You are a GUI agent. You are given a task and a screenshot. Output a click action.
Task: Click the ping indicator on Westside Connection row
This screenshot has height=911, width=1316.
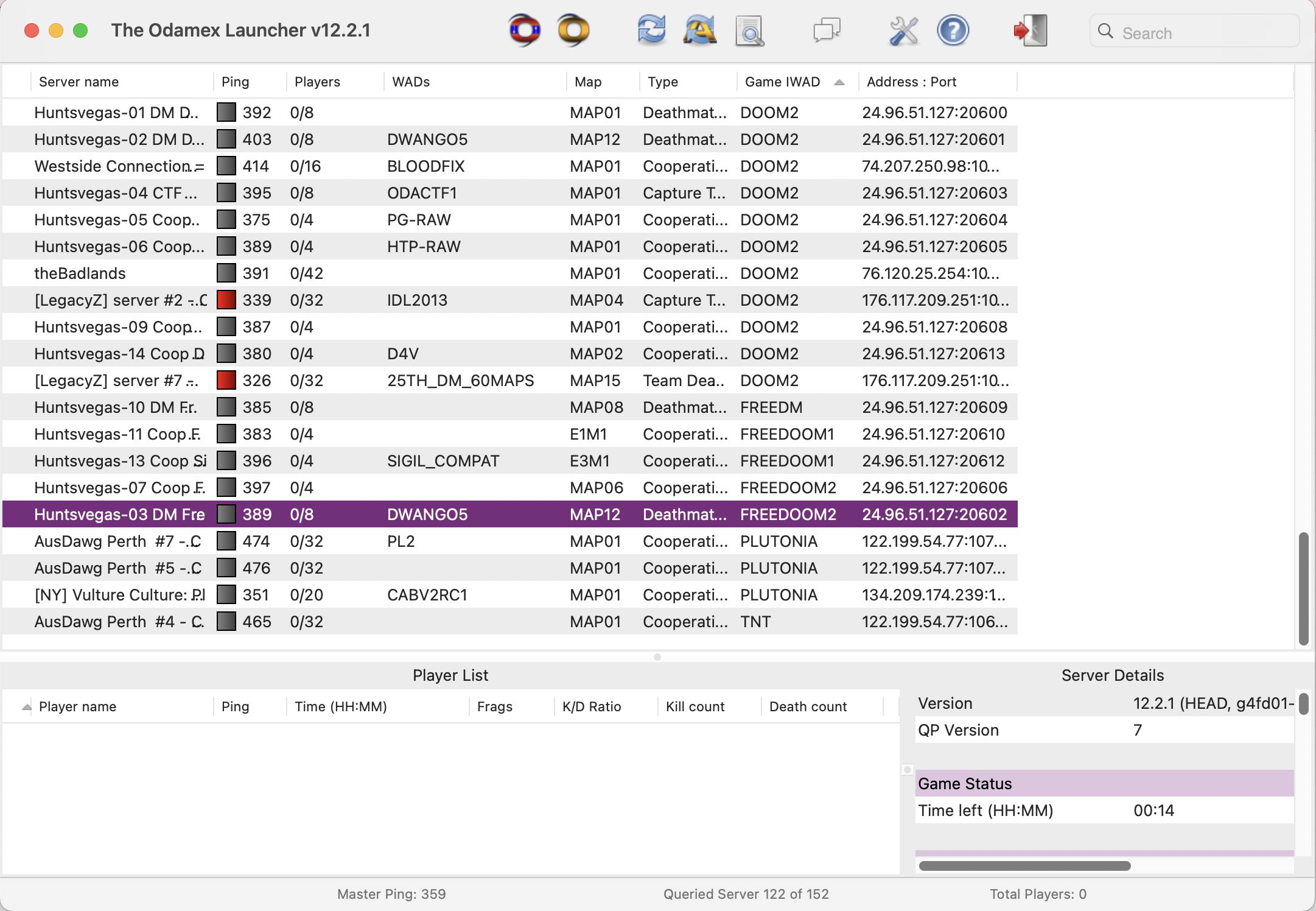click(226, 166)
